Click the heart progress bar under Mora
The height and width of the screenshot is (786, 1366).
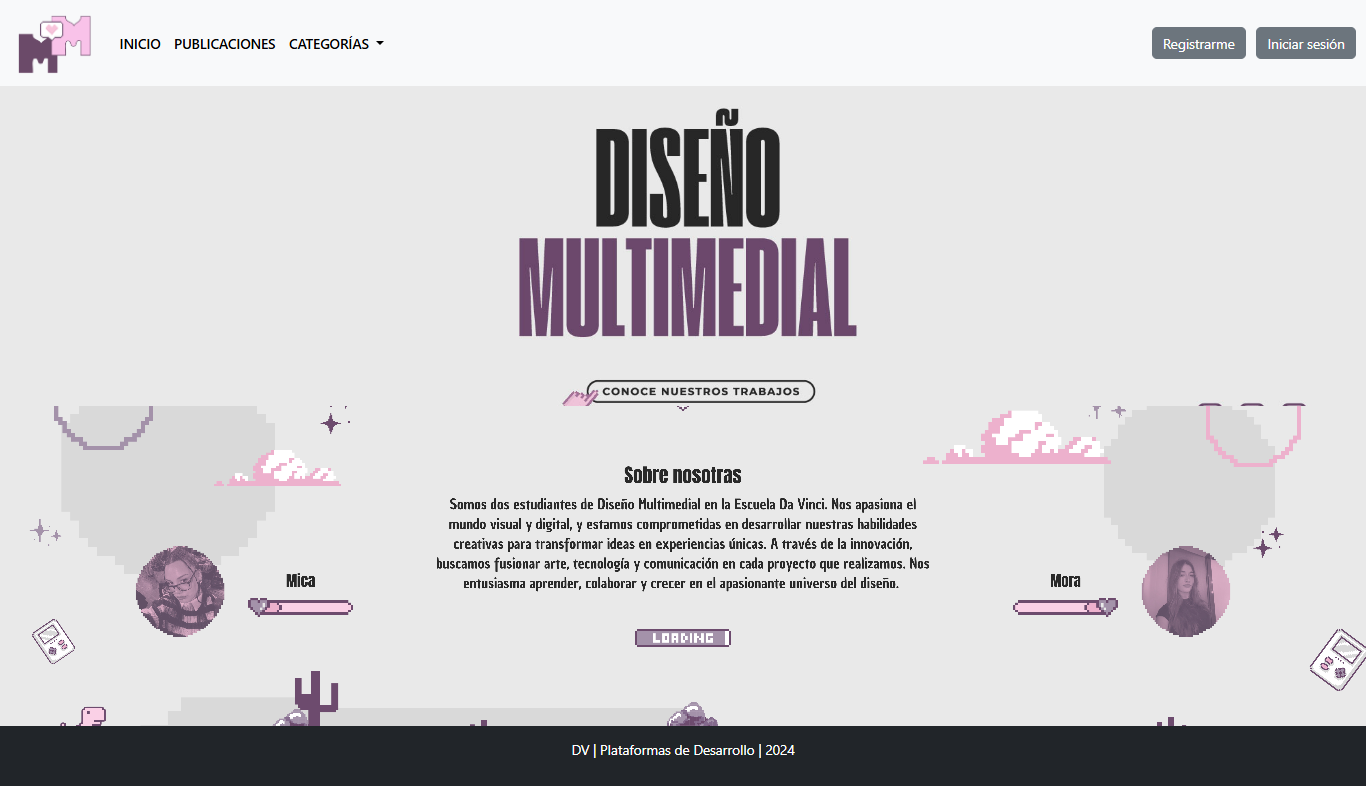pos(1065,607)
